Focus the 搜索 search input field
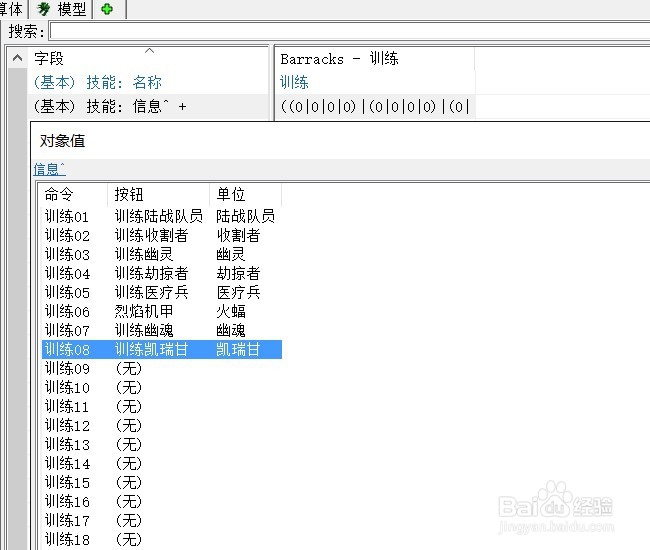650x550 pixels. pyautogui.click(x=349, y=31)
